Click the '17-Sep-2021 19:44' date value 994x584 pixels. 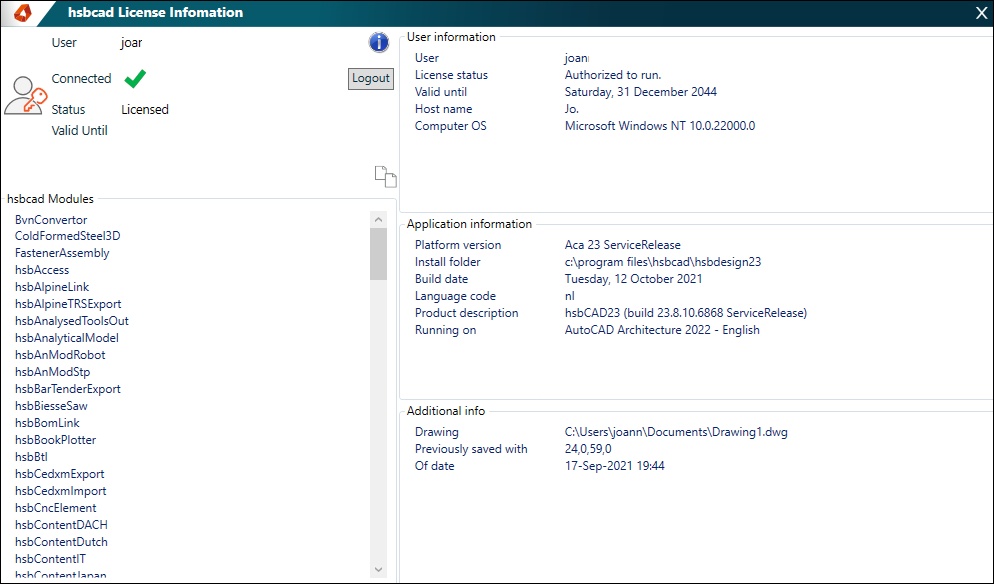(x=615, y=466)
